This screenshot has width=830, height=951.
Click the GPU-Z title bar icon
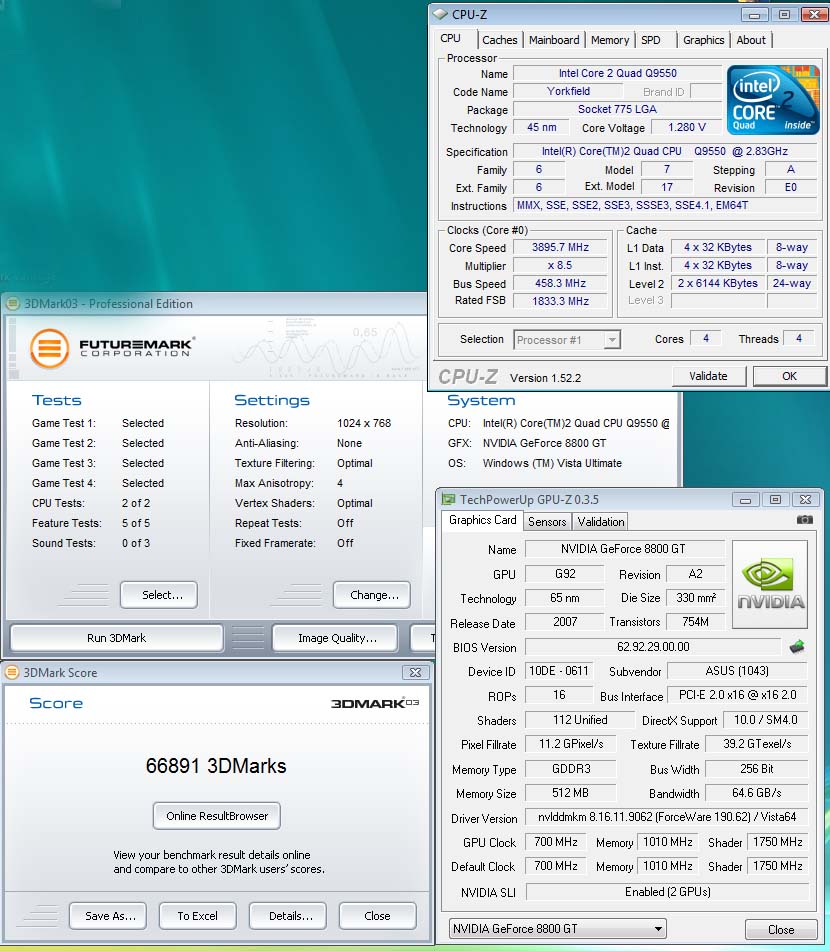point(448,499)
